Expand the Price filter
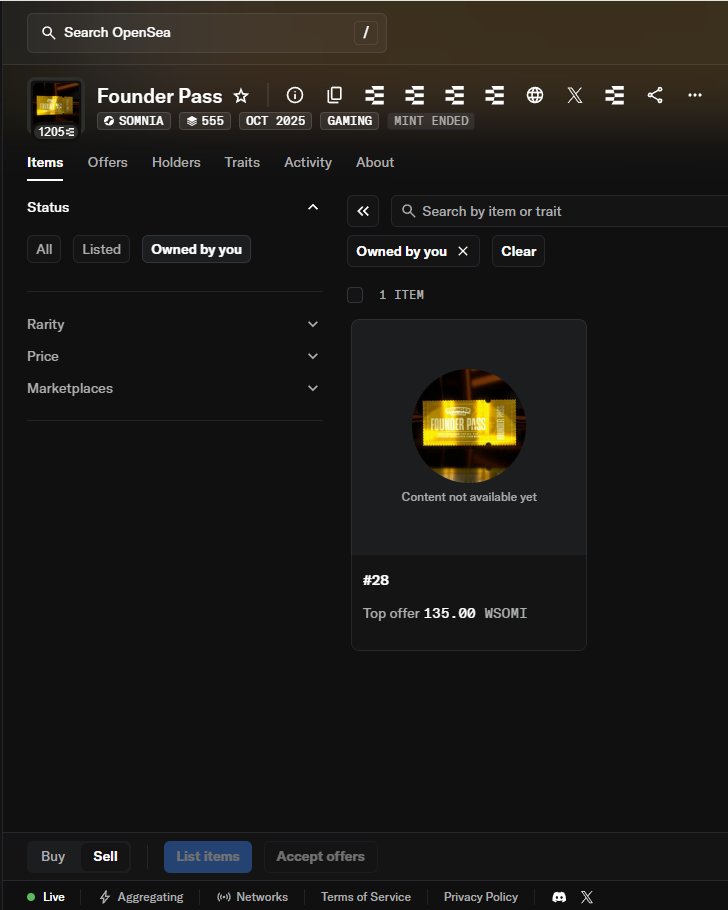The height and width of the screenshot is (910, 728). pos(174,356)
